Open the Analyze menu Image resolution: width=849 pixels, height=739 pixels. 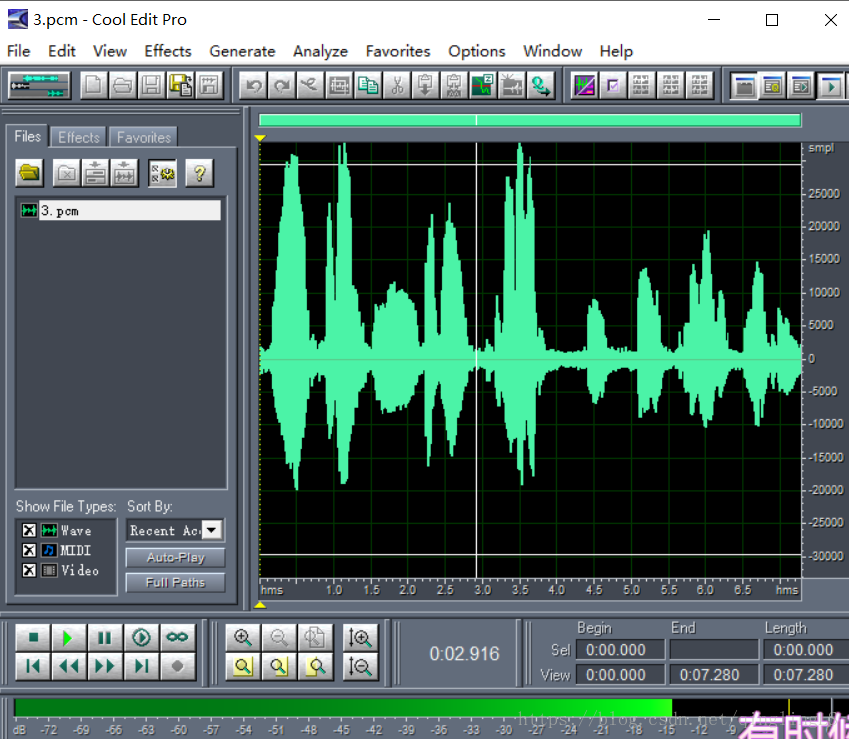pos(320,51)
